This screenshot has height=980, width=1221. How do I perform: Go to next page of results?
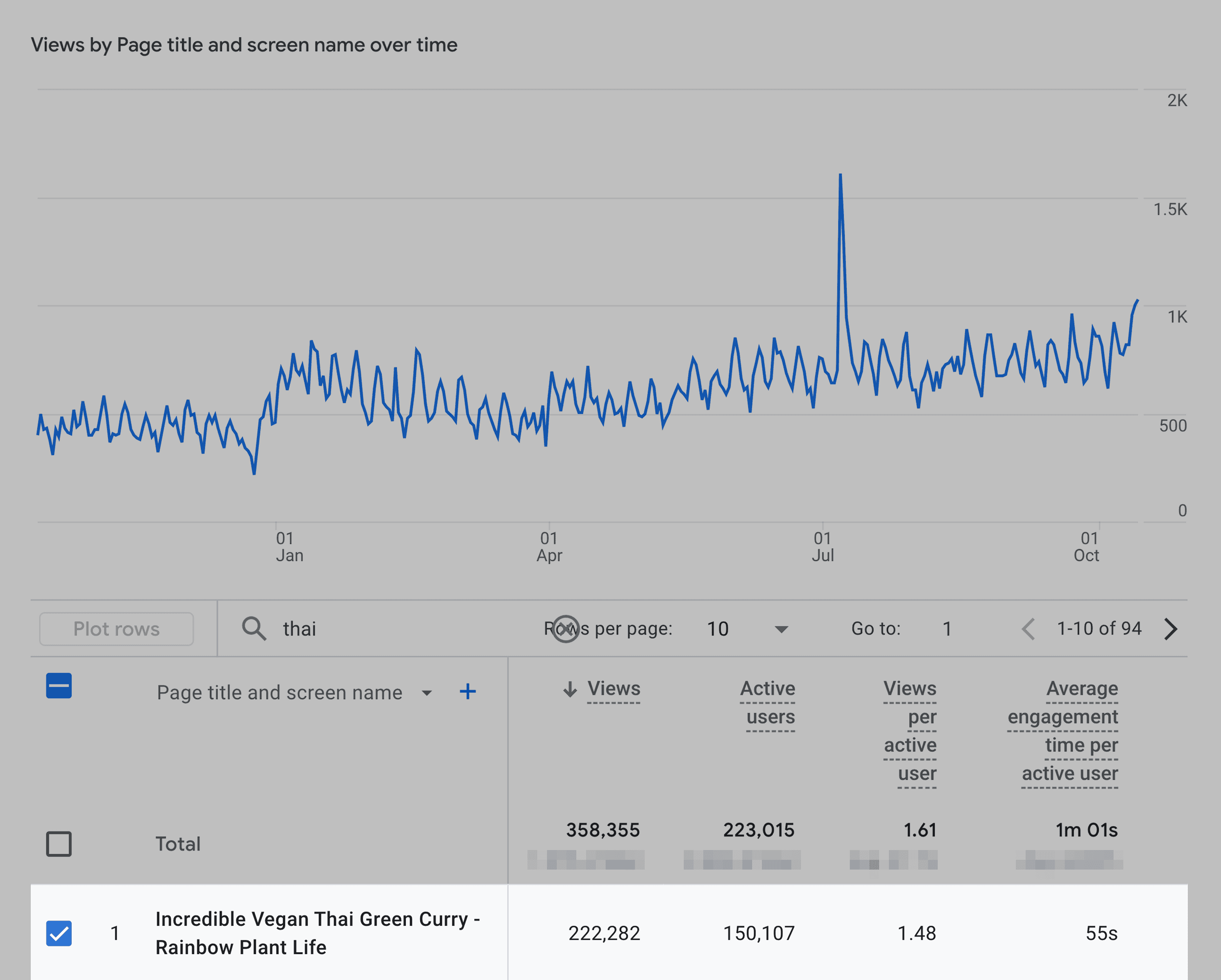click(x=1171, y=629)
